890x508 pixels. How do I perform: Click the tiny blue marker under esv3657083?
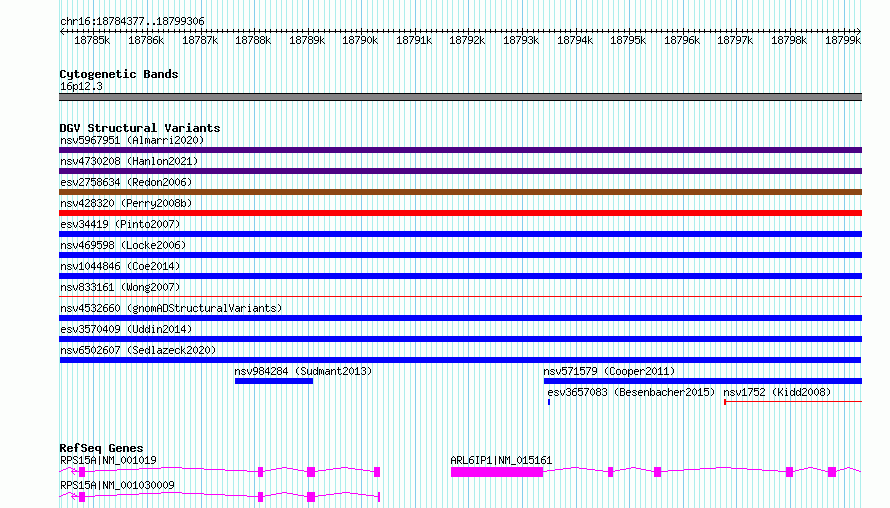tap(549, 402)
